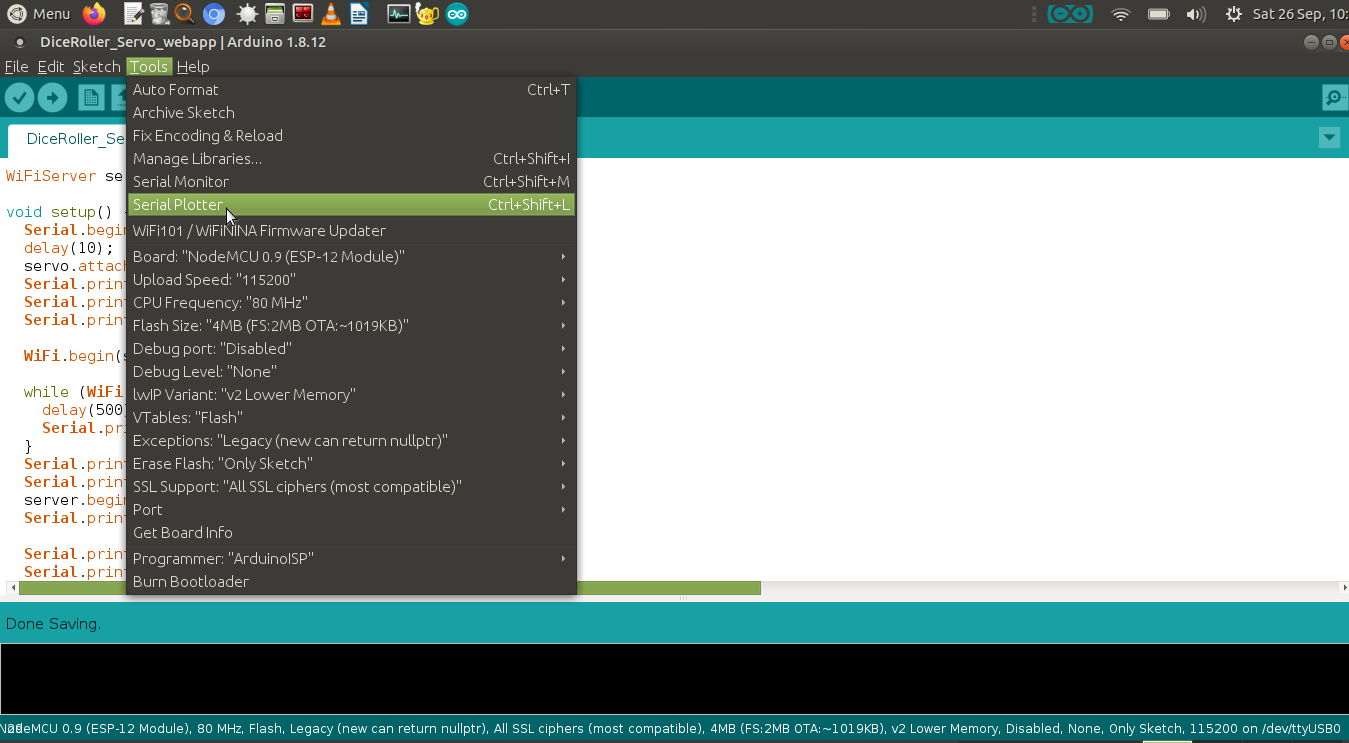Click the "void setup()" code line

(x=65, y=212)
